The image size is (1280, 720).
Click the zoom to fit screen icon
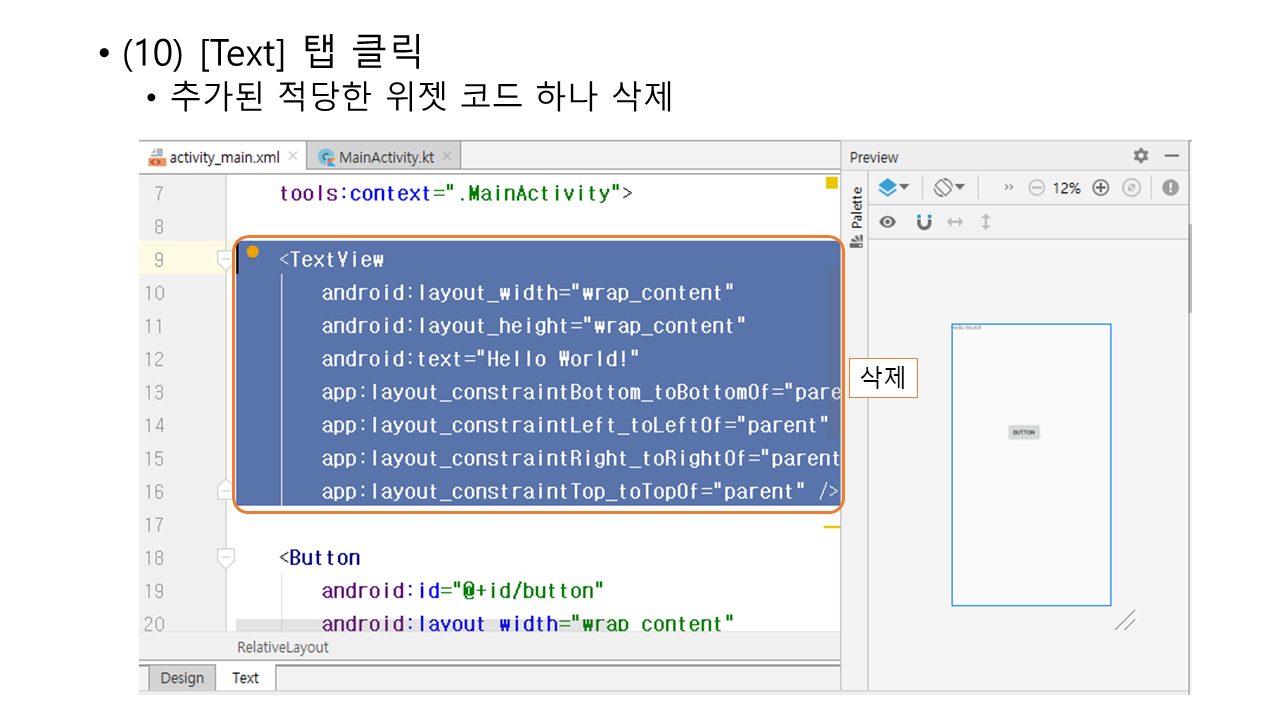coord(1132,188)
